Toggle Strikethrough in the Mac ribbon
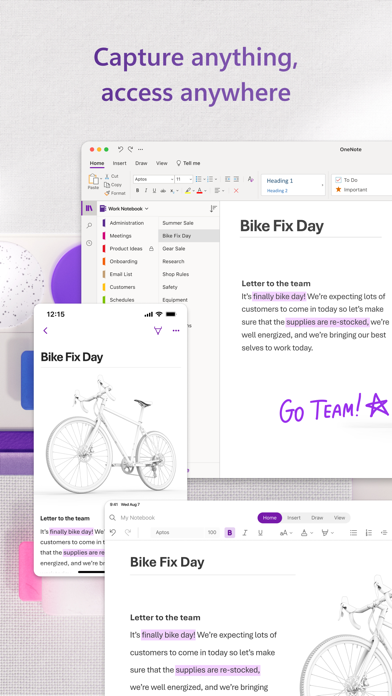 point(163,190)
